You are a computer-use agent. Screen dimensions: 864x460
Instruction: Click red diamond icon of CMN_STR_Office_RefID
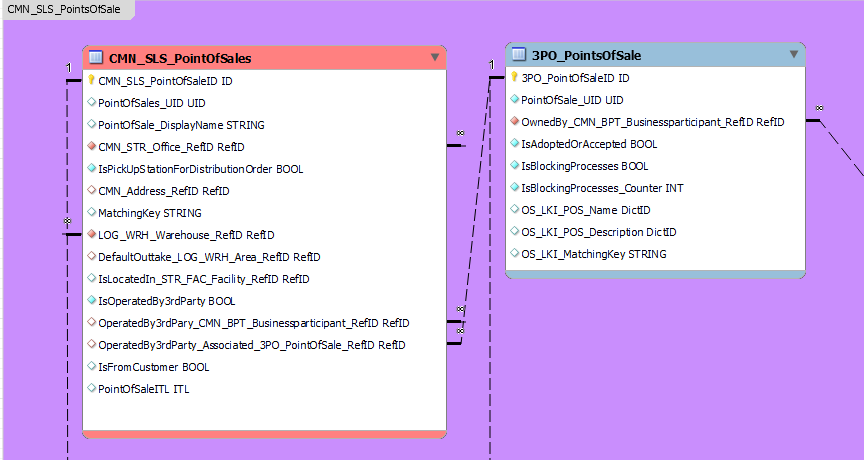tap(91, 147)
